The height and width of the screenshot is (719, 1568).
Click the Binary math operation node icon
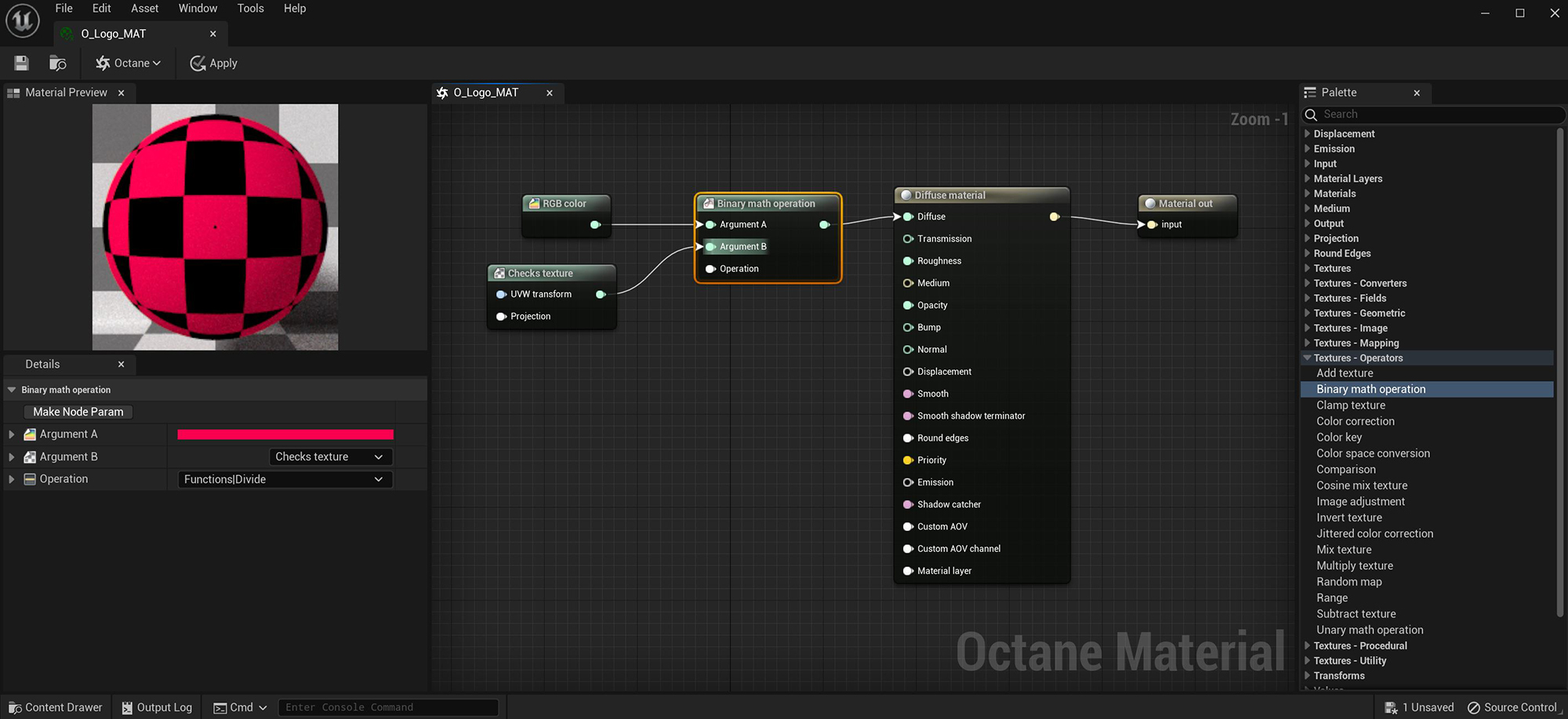click(x=709, y=203)
